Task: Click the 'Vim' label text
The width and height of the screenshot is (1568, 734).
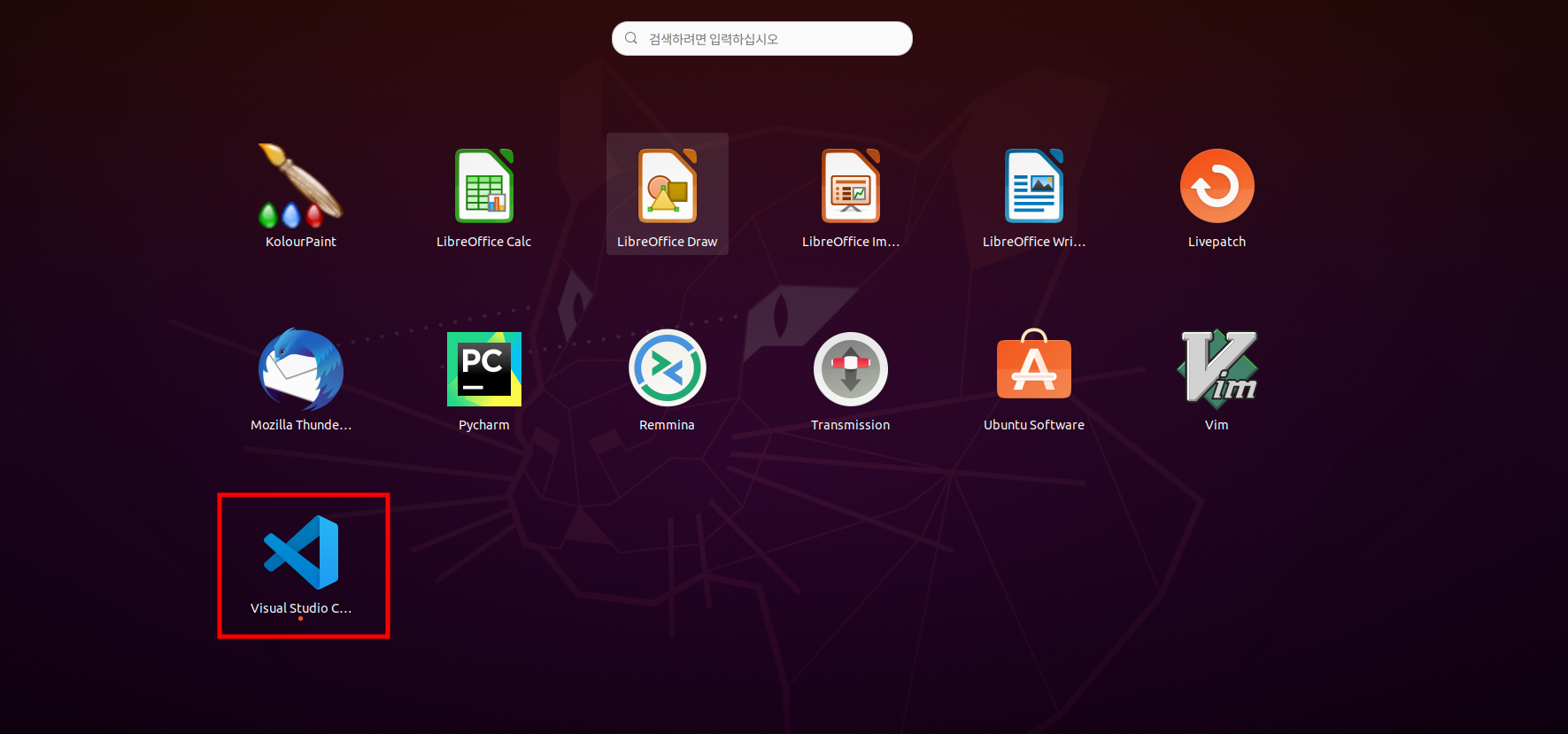Action: [1217, 425]
